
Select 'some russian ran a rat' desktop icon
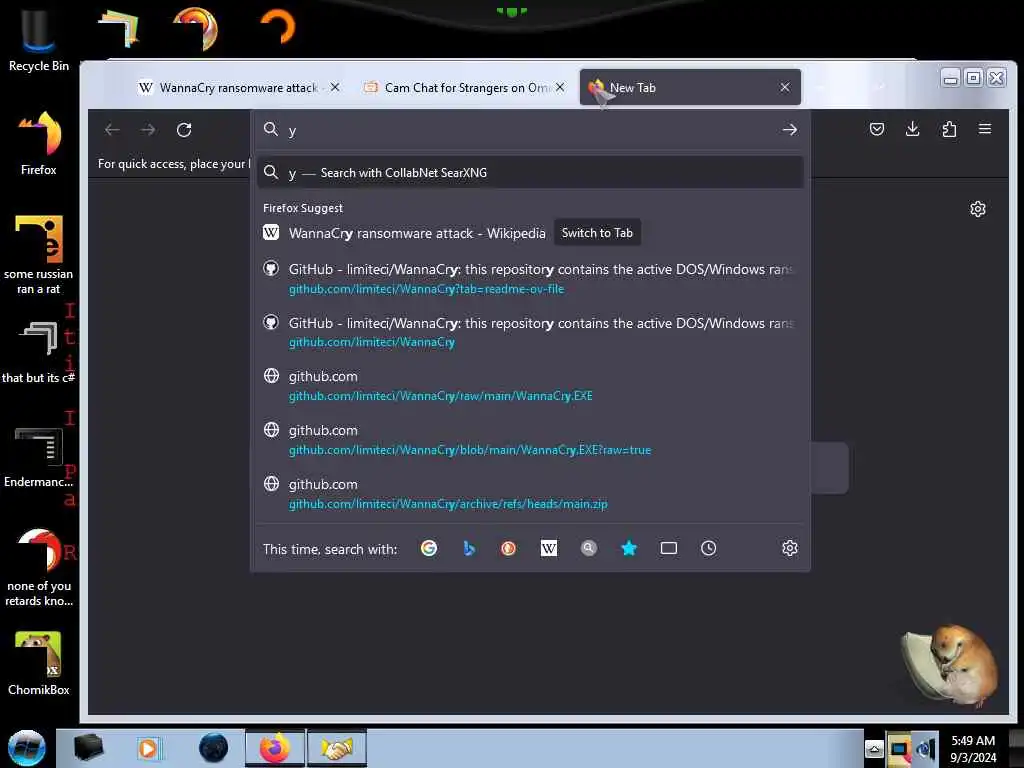pyautogui.click(x=39, y=255)
